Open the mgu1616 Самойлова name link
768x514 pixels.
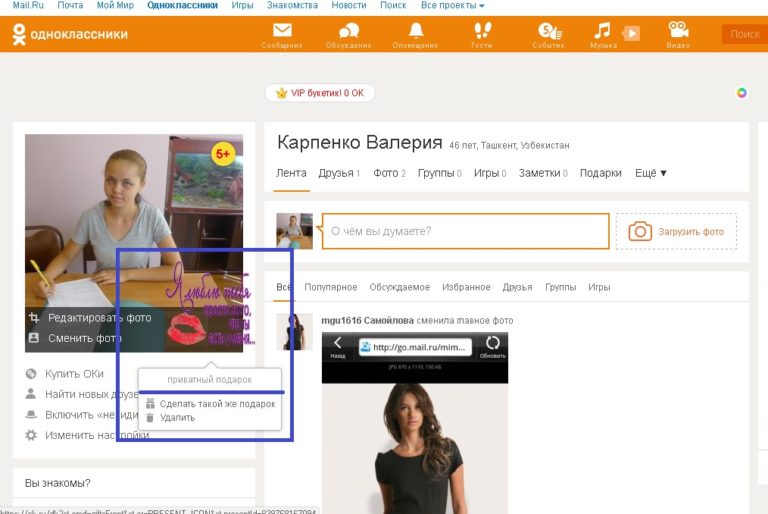coord(367,320)
